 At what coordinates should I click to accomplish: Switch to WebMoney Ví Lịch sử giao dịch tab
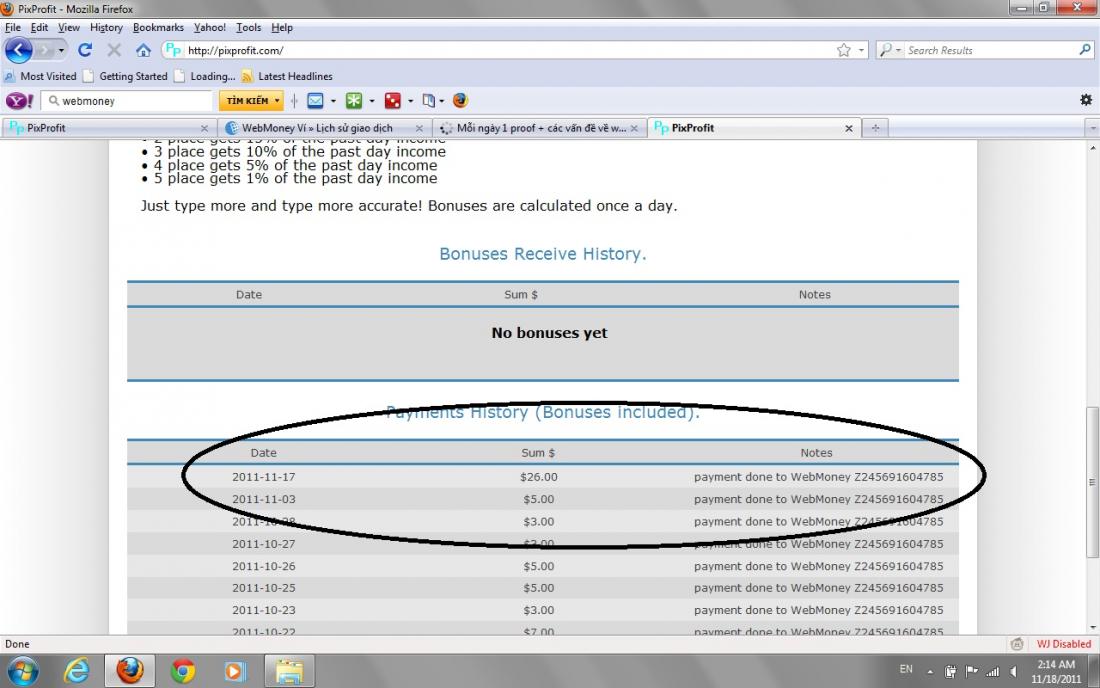(325, 128)
